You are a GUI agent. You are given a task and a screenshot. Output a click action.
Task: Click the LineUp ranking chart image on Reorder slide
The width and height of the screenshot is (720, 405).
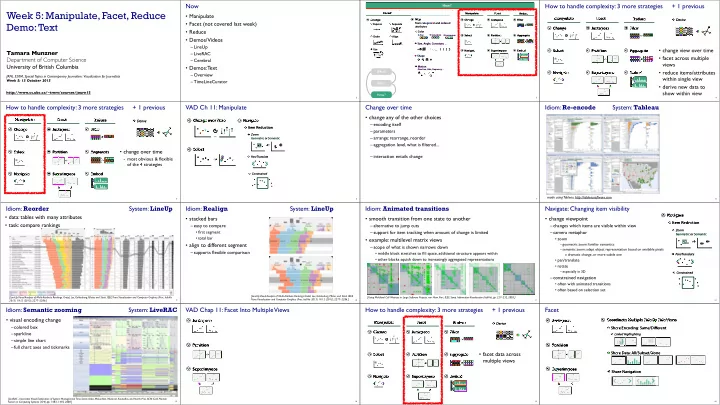(x=92, y=259)
